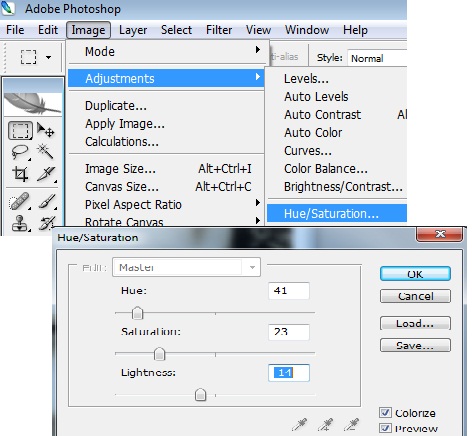Click the Hue slider handle
This screenshot has height=436, width=472.
(x=137, y=313)
